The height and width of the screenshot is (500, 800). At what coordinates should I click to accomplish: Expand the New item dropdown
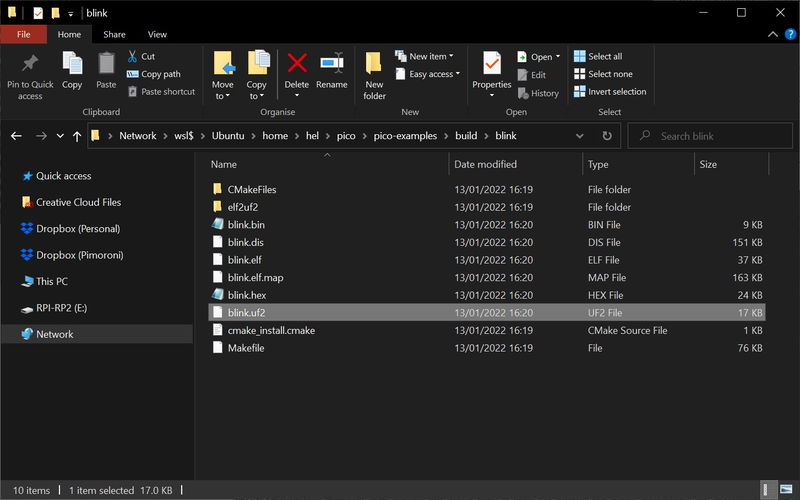pyautogui.click(x=430, y=57)
